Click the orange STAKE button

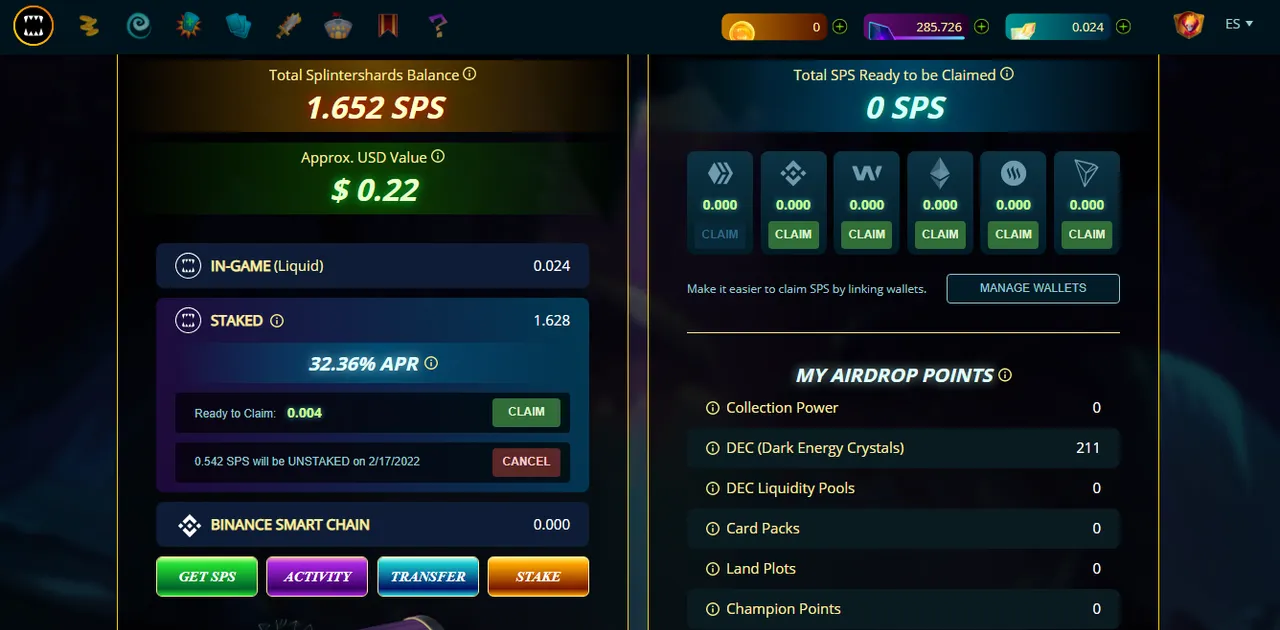point(538,577)
